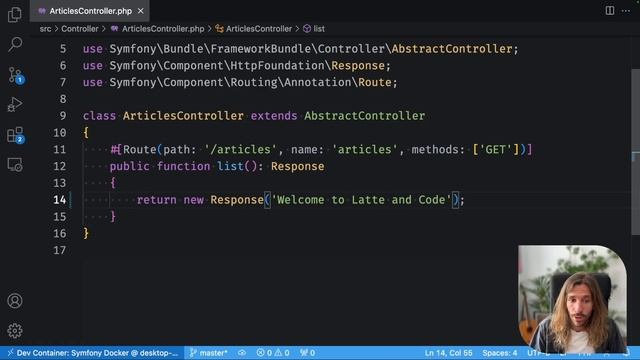
Task: Click the Controller breadcrumb folder
Action: 80,29
